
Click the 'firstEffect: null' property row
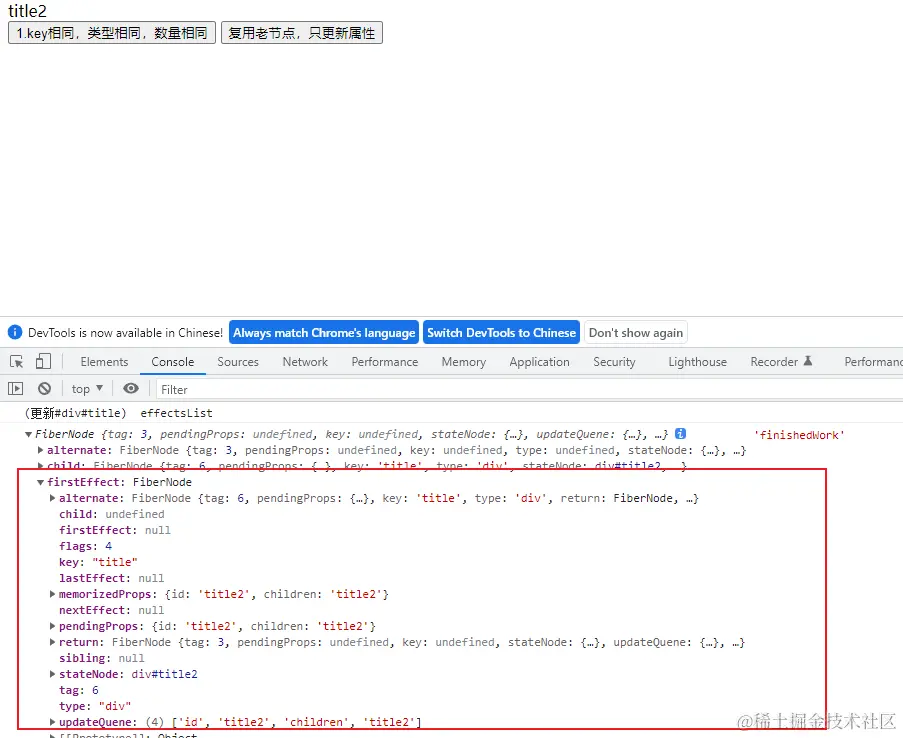coord(115,530)
